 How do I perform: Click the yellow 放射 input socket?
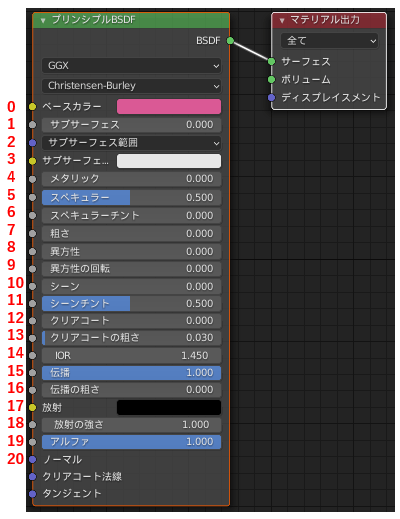32,407
